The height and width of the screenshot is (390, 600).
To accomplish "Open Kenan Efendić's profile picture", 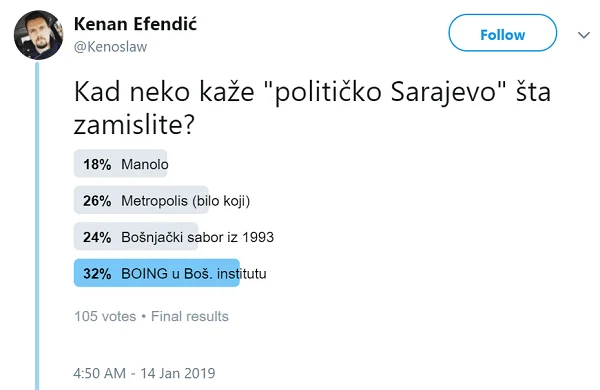I will click(x=38, y=35).
